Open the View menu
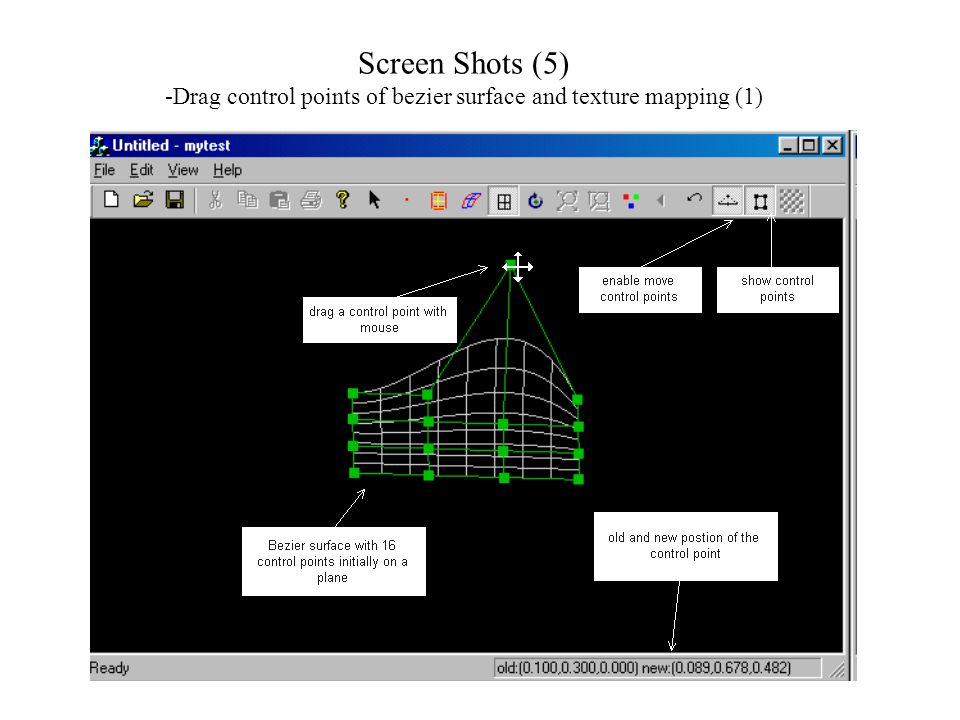Image resolution: width=960 pixels, height=720 pixels. (x=183, y=170)
